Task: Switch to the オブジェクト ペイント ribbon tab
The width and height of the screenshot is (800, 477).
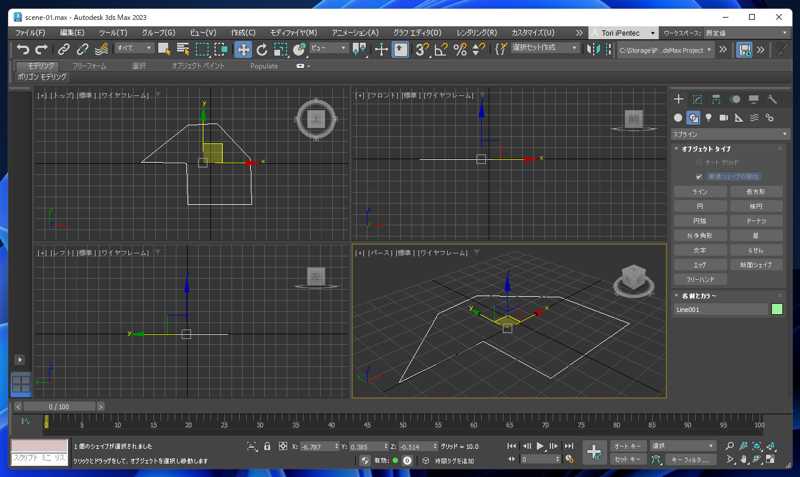Action: click(x=198, y=66)
